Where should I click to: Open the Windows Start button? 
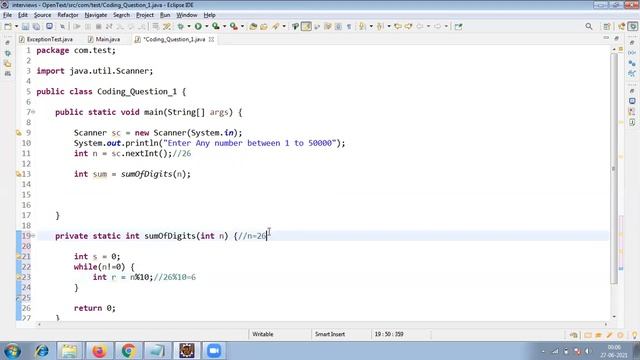point(12,351)
